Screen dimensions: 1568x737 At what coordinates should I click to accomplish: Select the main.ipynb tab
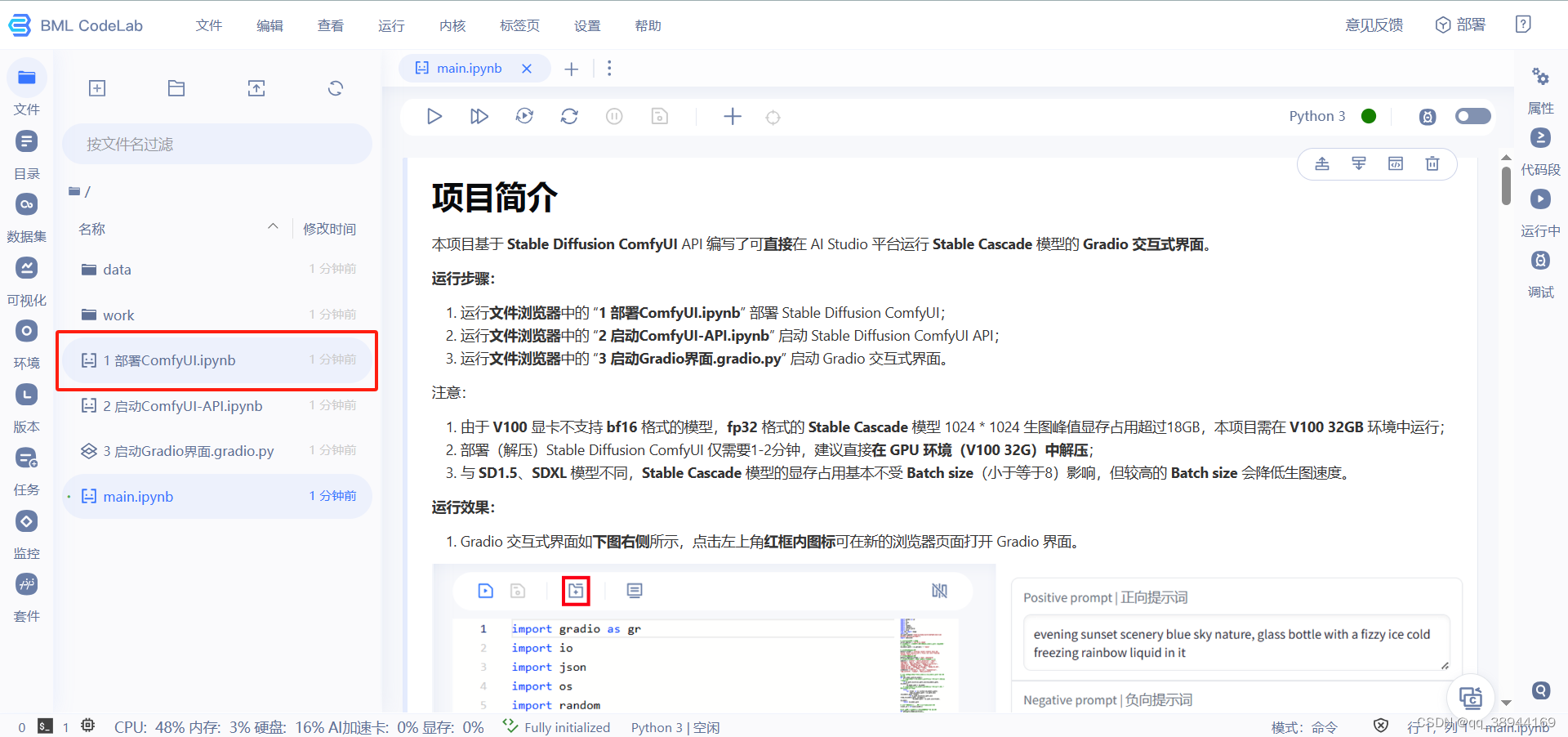click(469, 69)
